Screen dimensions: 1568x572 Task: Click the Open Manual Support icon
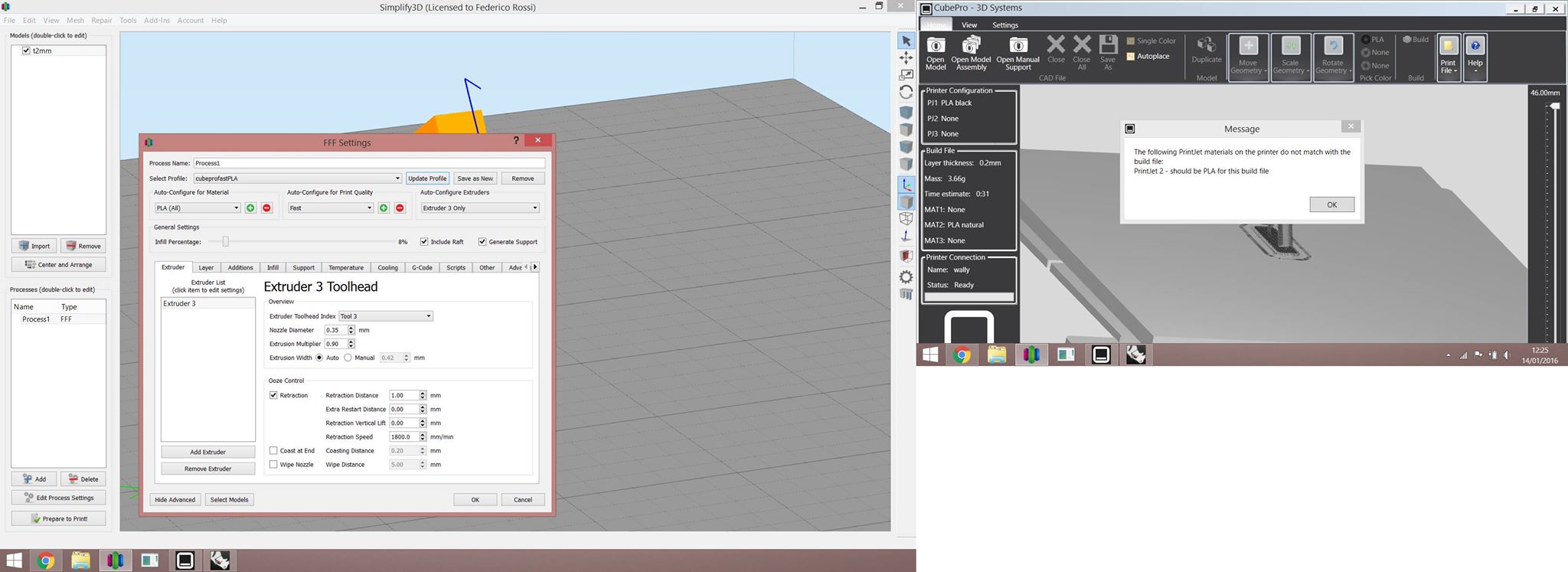click(x=1018, y=54)
